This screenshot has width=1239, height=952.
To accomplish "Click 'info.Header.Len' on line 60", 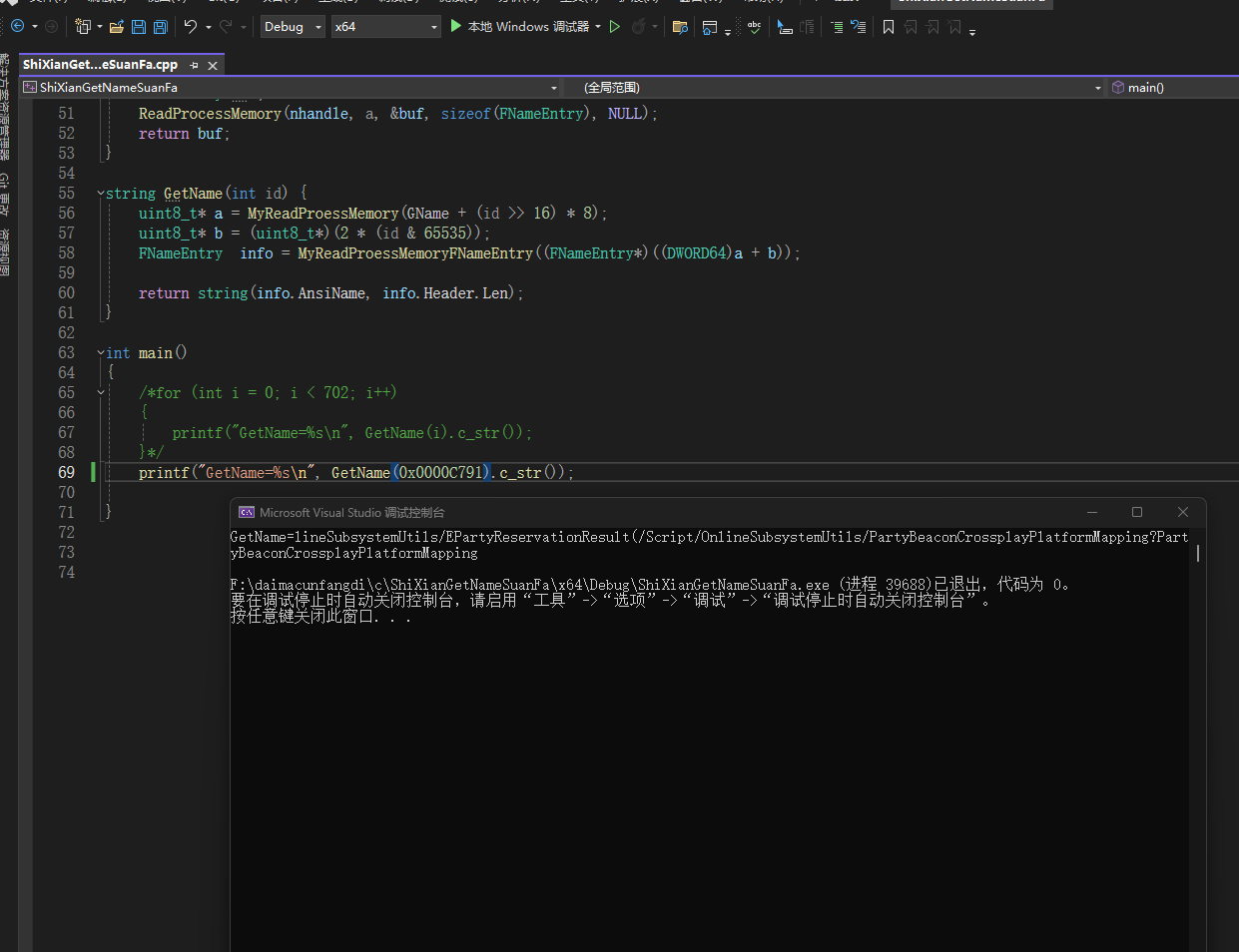I will pyautogui.click(x=447, y=293).
